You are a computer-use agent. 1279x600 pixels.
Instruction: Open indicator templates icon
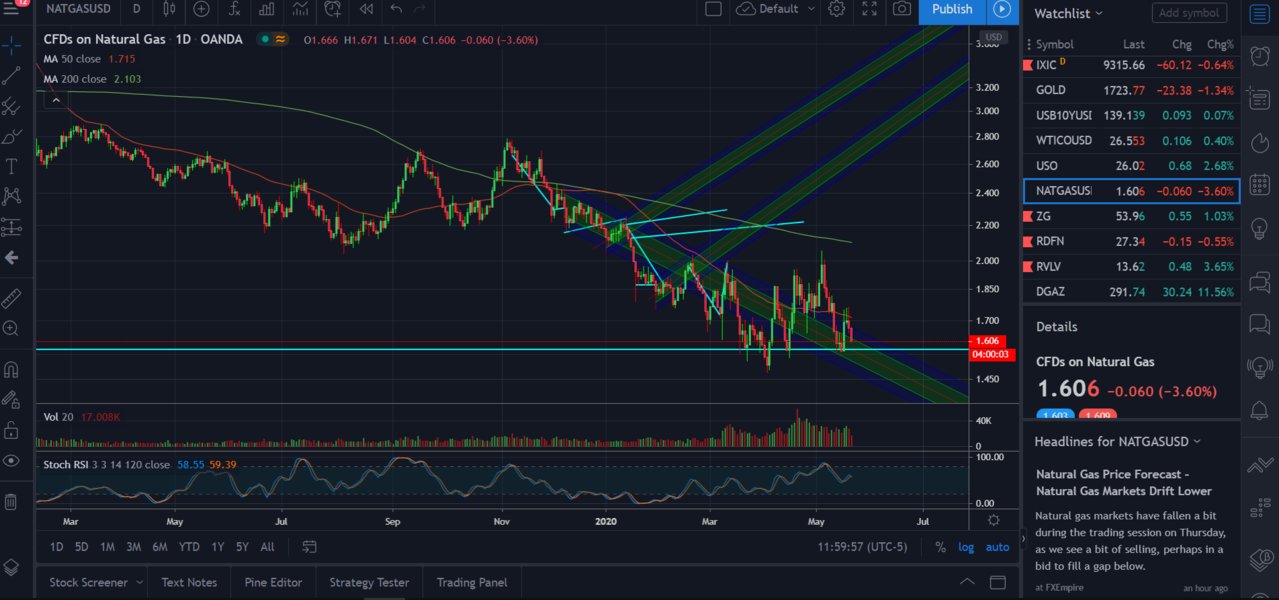[300, 9]
